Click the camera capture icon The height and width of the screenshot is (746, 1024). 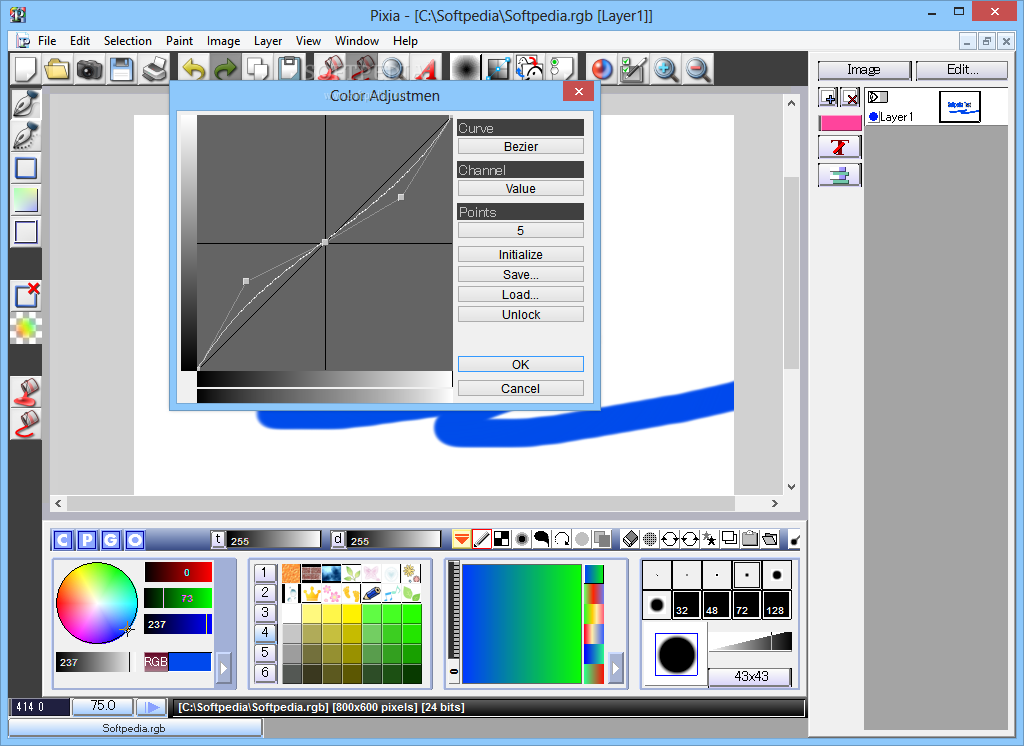click(89, 69)
